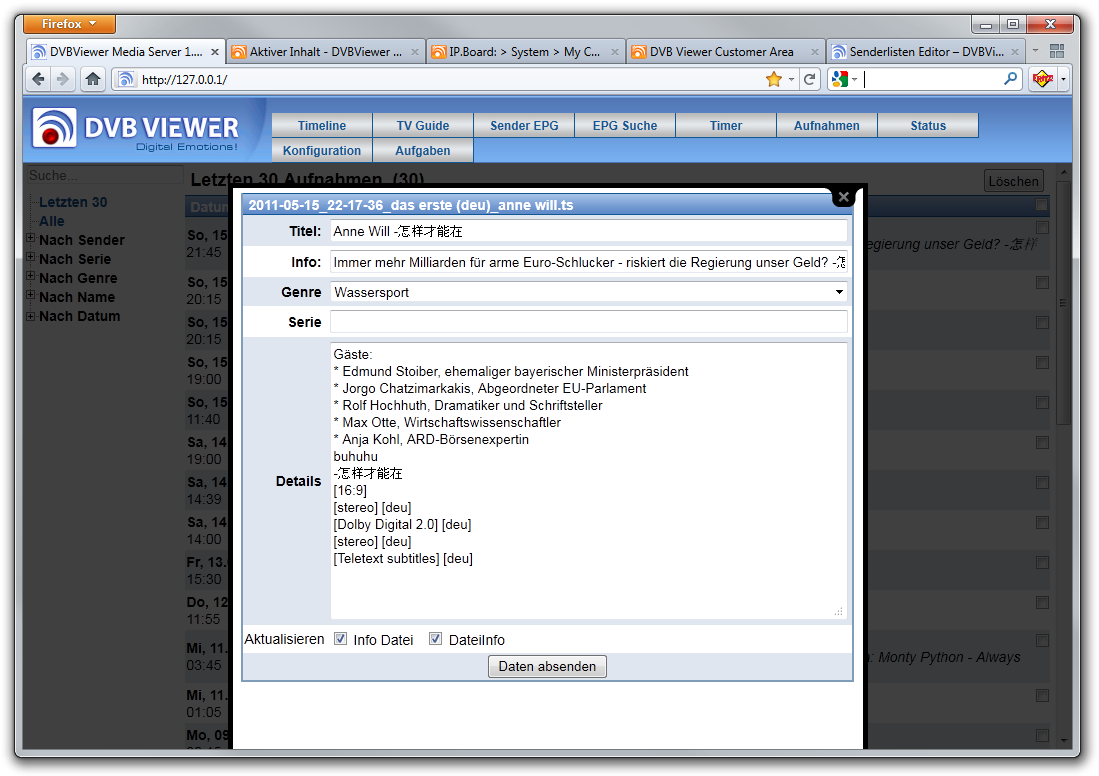The width and height of the screenshot is (1099, 776).
Task: Open the URL history dropdown arrow
Action: pos(791,79)
